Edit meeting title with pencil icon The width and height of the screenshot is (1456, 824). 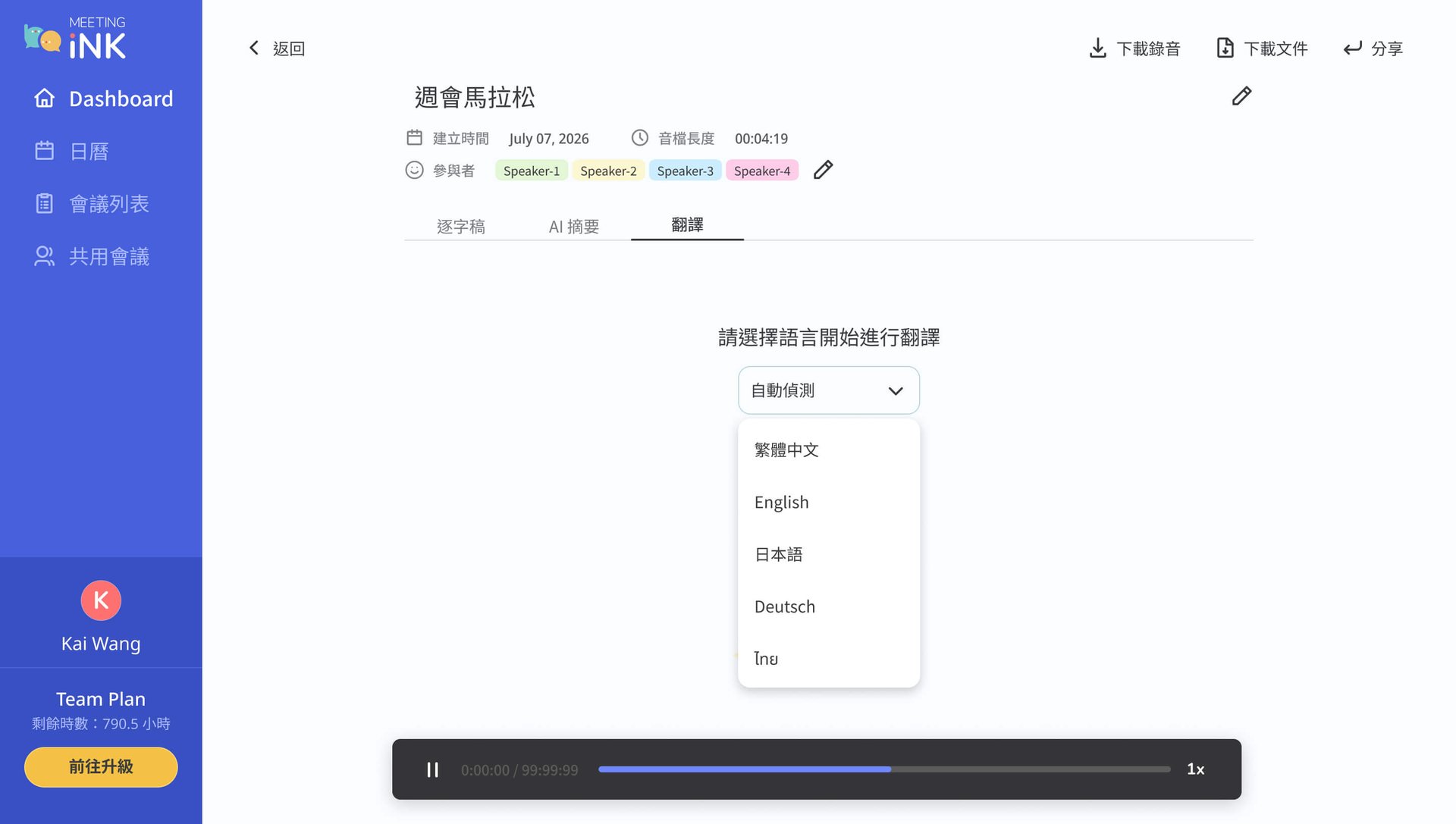tap(1241, 96)
